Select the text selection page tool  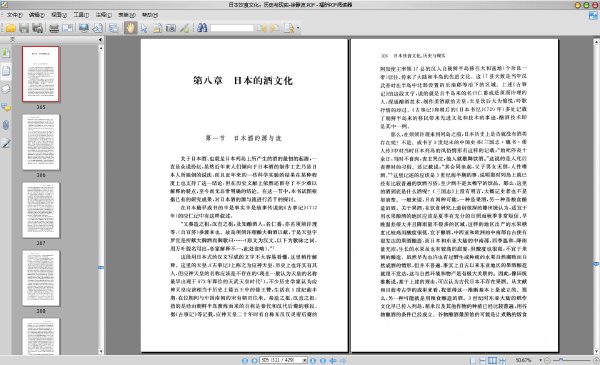(x=157, y=28)
